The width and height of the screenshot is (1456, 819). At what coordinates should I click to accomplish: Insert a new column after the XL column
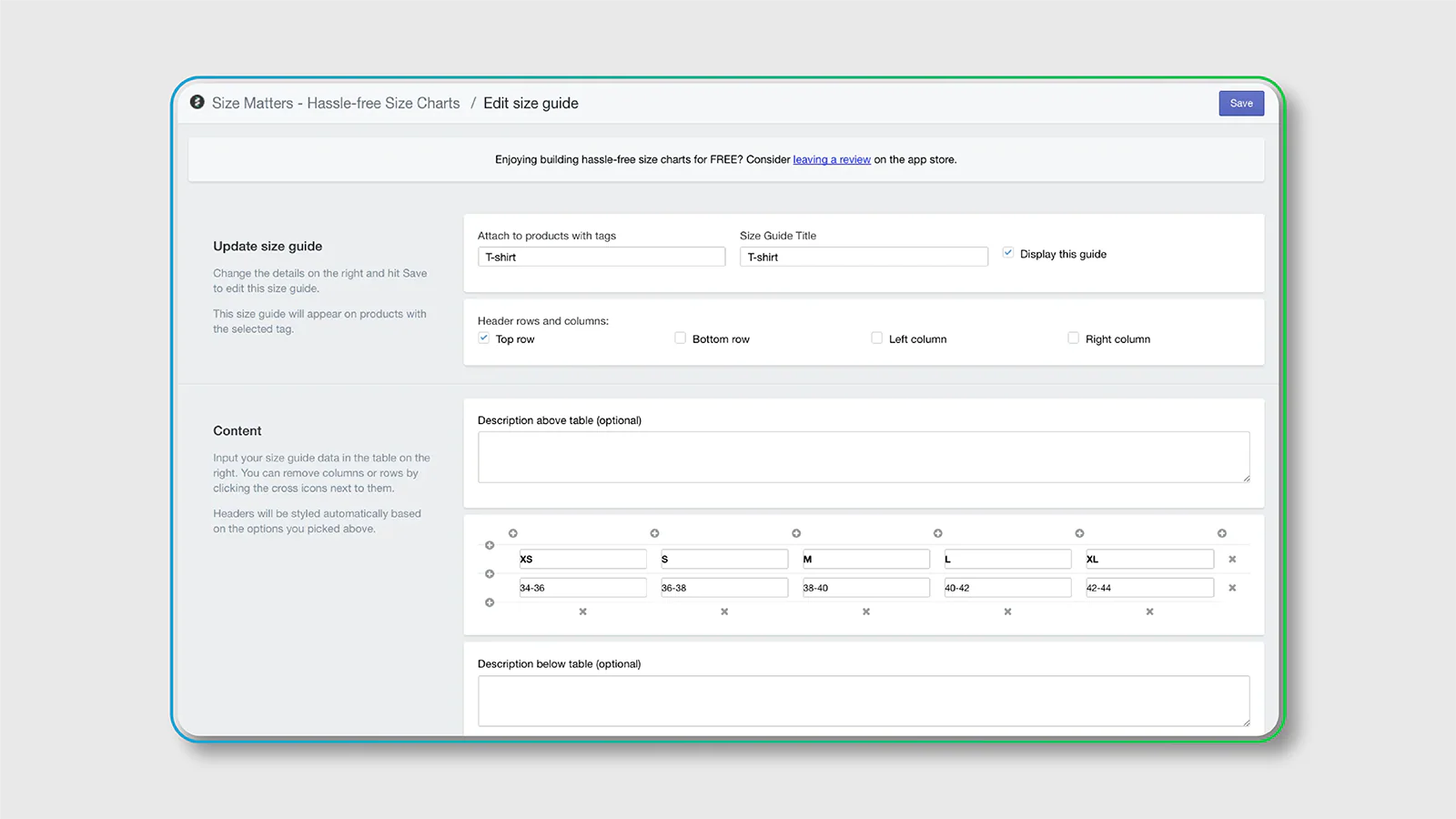[1222, 533]
